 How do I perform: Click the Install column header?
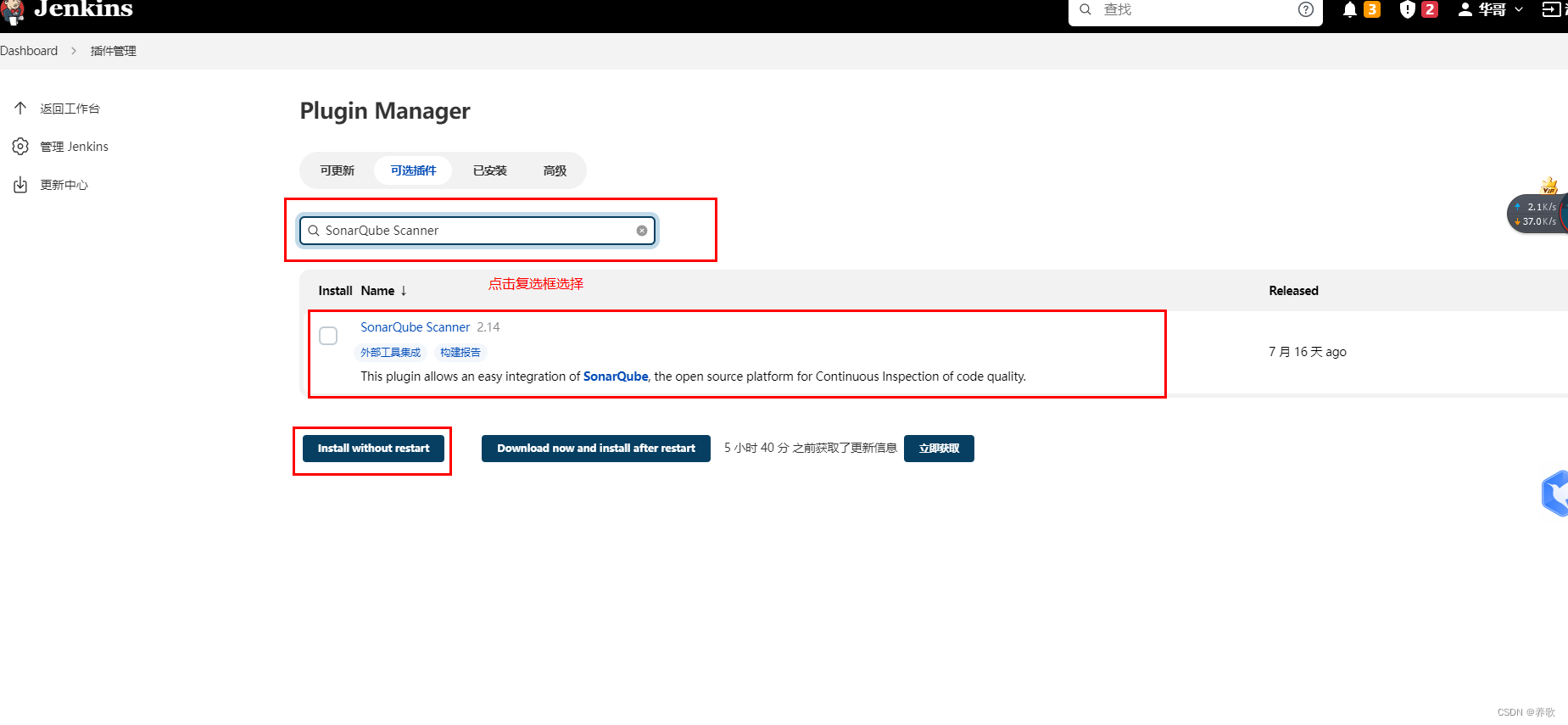click(335, 291)
